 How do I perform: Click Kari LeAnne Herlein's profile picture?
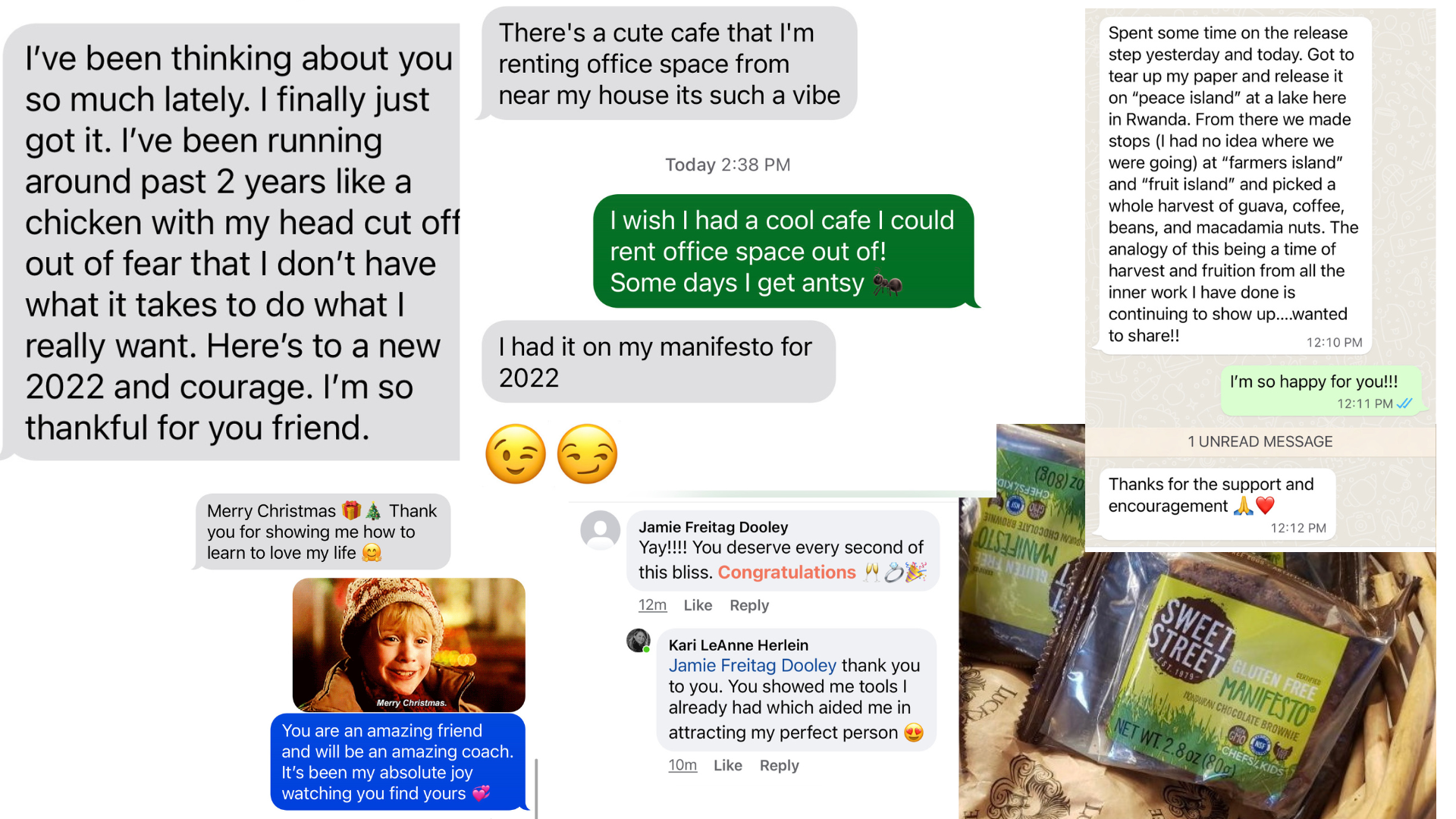pyautogui.click(x=639, y=641)
